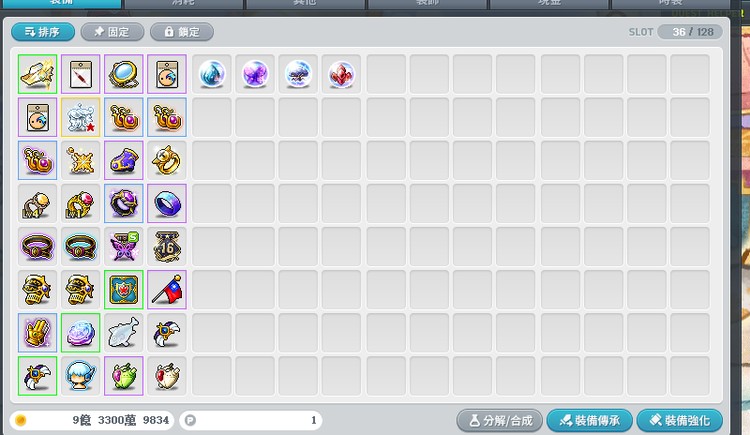Select the number 16 medal item
This screenshot has width=750, height=435.
pyautogui.click(x=167, y=246)
